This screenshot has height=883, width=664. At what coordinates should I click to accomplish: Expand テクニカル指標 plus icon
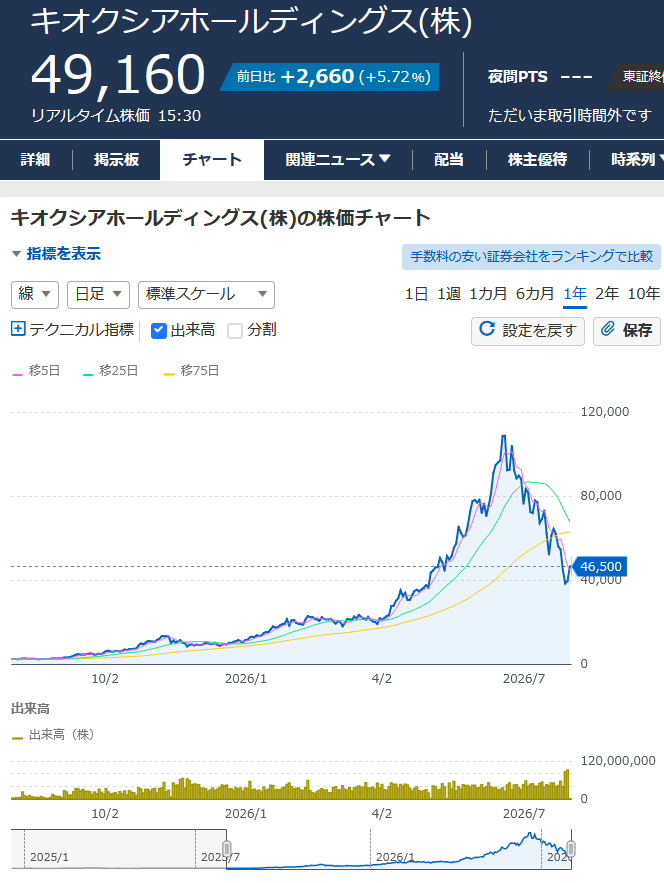click(x=18, y=329)
